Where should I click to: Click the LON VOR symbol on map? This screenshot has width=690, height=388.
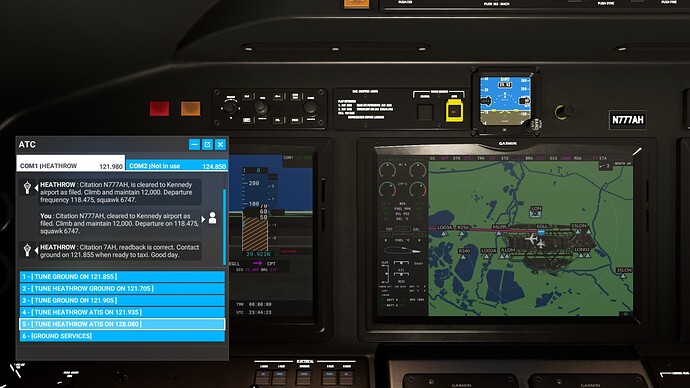click(x=536, y=212)
